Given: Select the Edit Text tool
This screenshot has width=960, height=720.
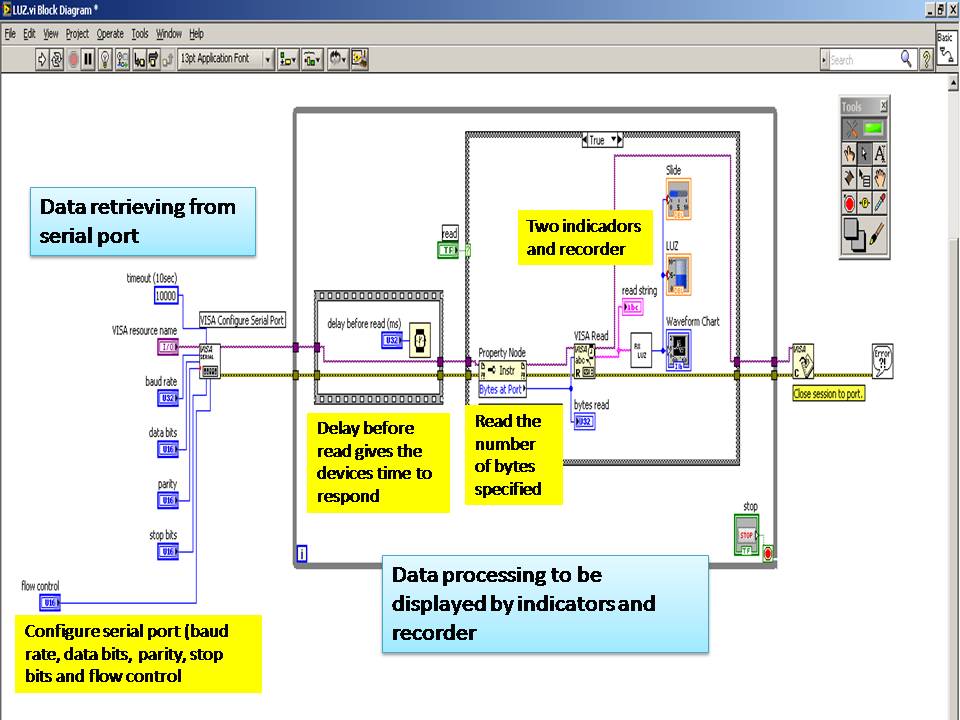Looking at the screenshot, I should click(880, 153).
